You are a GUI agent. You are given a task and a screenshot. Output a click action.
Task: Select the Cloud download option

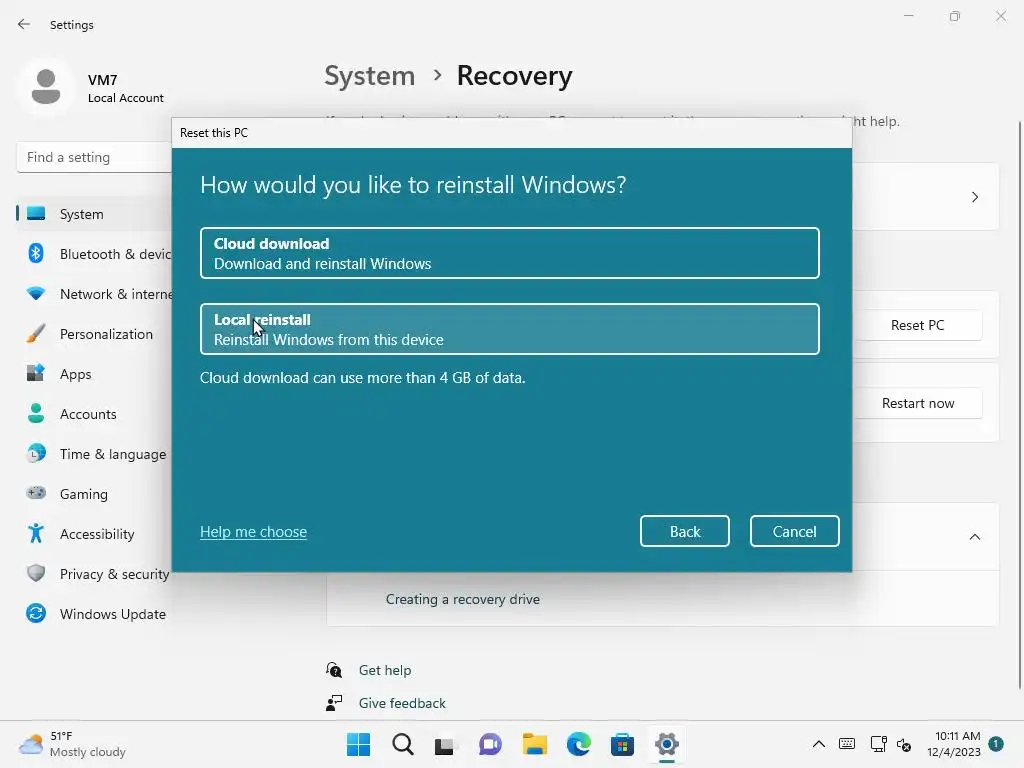coord(509,253)
